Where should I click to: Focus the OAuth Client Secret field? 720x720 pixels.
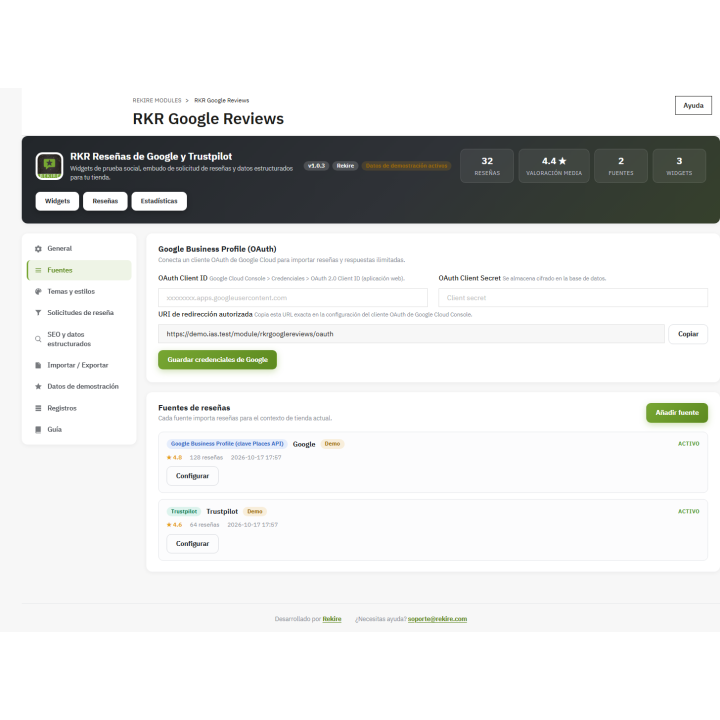573,298
